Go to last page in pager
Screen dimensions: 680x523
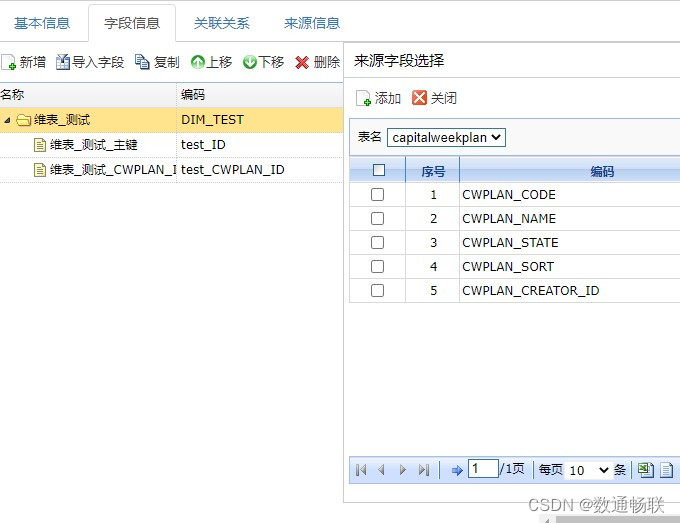pyautogui.click(x=424, y=470)
